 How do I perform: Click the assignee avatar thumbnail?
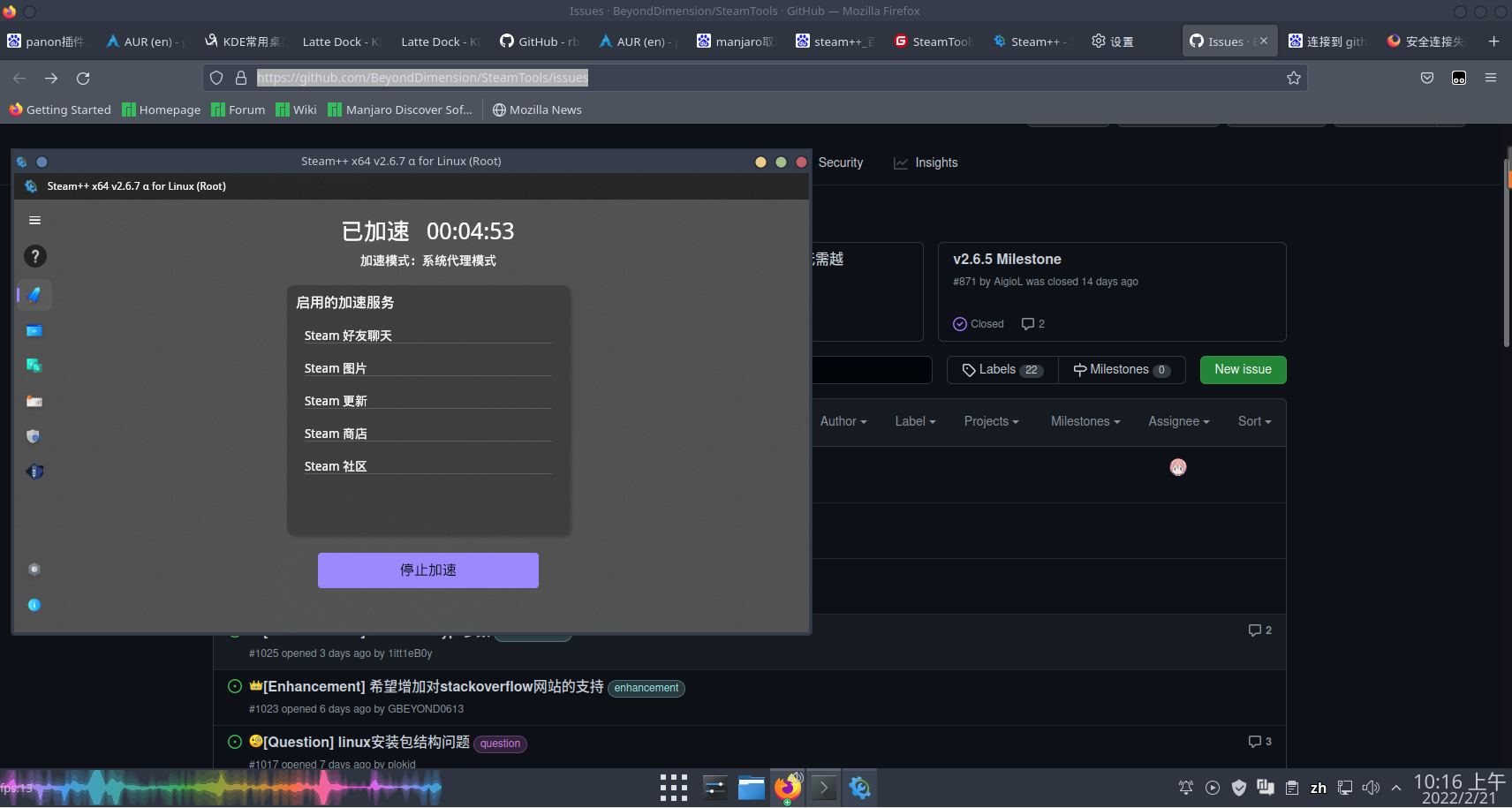point(1178,467)
